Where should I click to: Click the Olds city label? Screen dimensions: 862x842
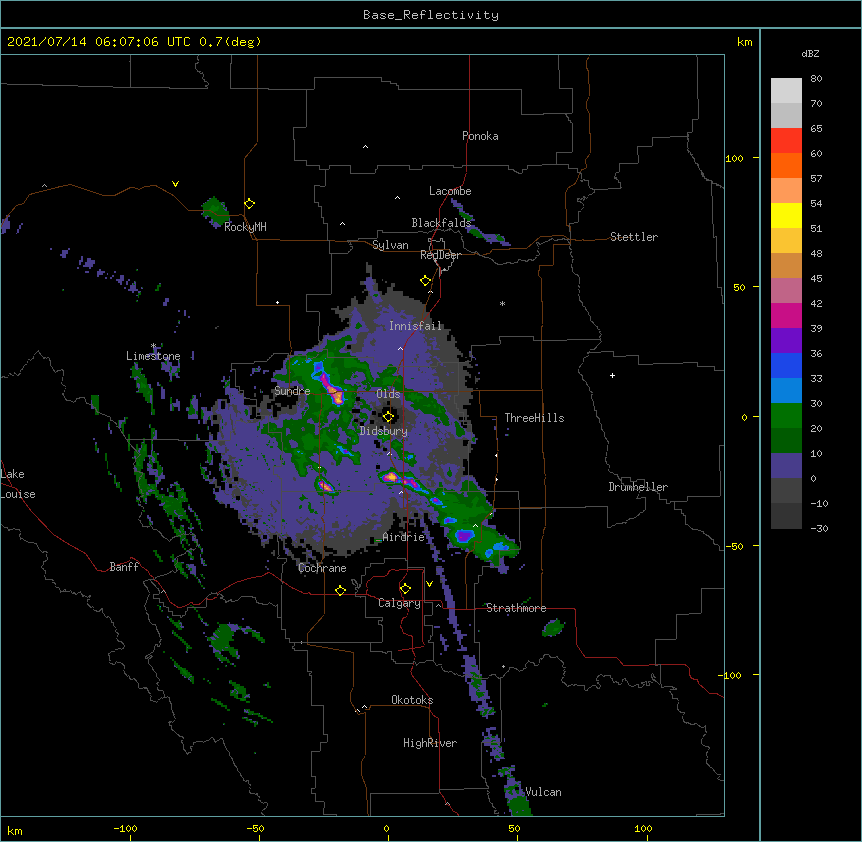click(x=388, y=394)
